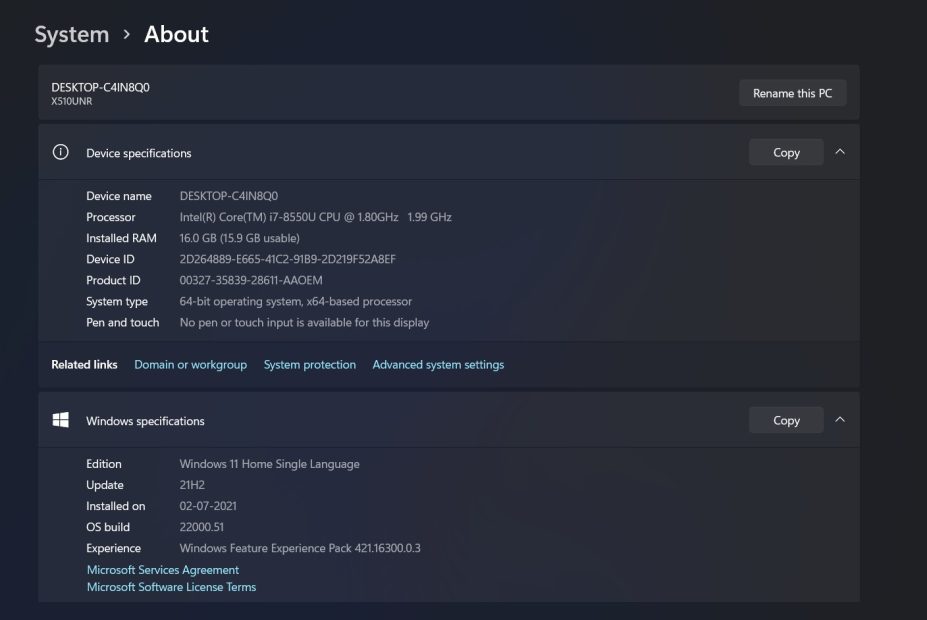Image resolution: width=927 pixels, height=620 pixels.
Task: Select the Device ID value 2D264889-E665
Action: [x=287, y=259]
